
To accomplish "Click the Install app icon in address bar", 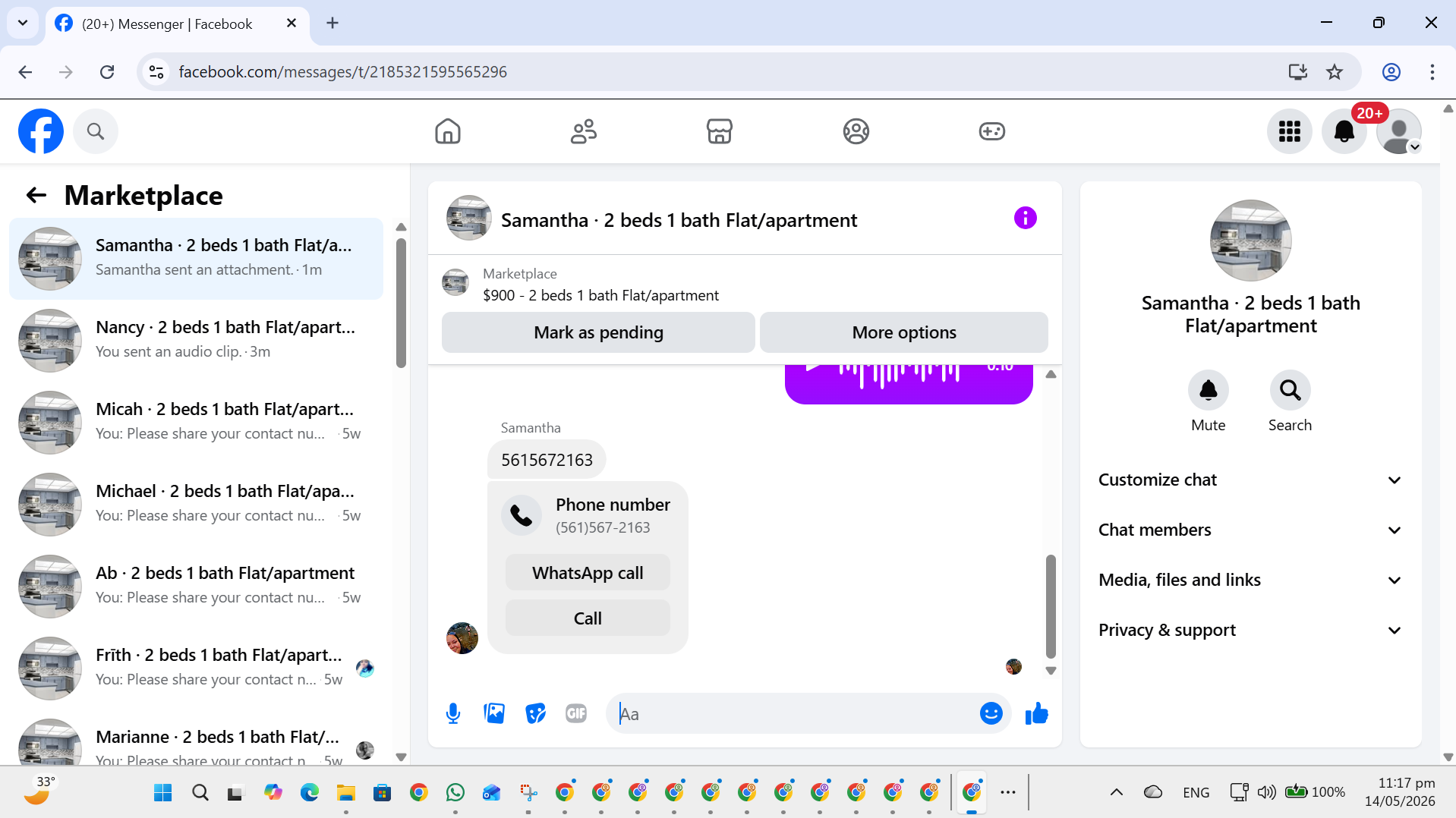I will pos(1298,72).
